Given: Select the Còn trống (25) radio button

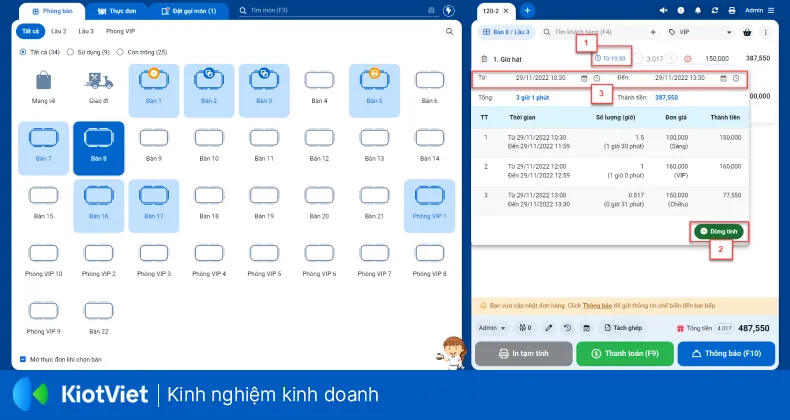Looking at the screenshot, I should coord(120,52).
